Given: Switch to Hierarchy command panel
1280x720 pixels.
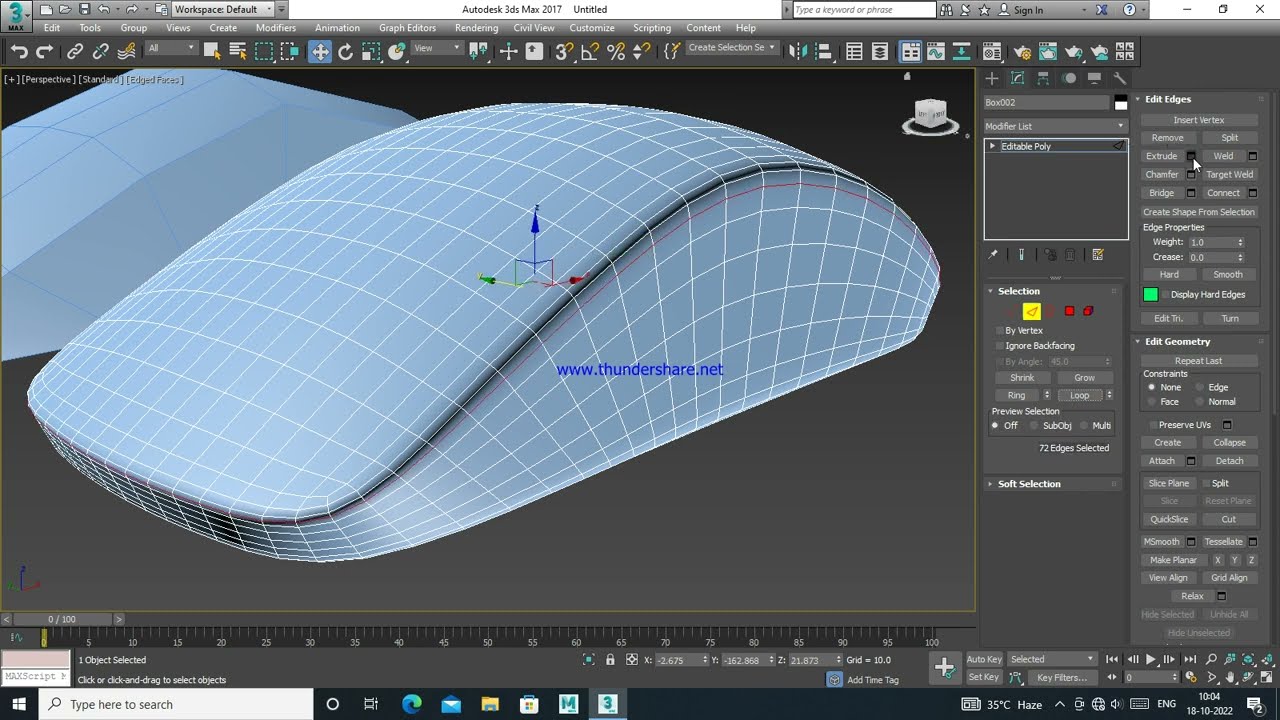Looking at the screenshot, I should tap(1043, 78).
